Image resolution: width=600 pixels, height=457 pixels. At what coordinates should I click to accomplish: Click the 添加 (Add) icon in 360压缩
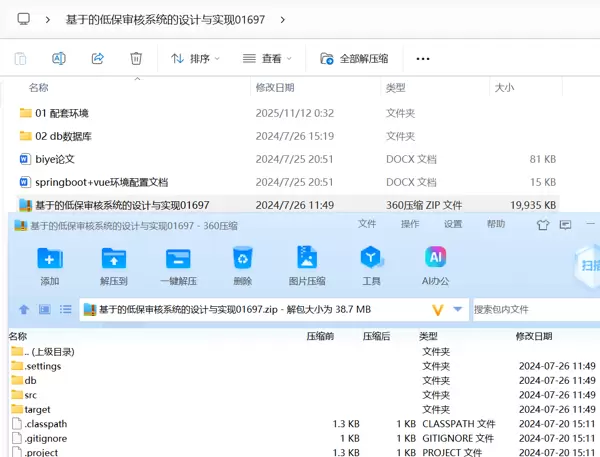[x=50, y=261]
